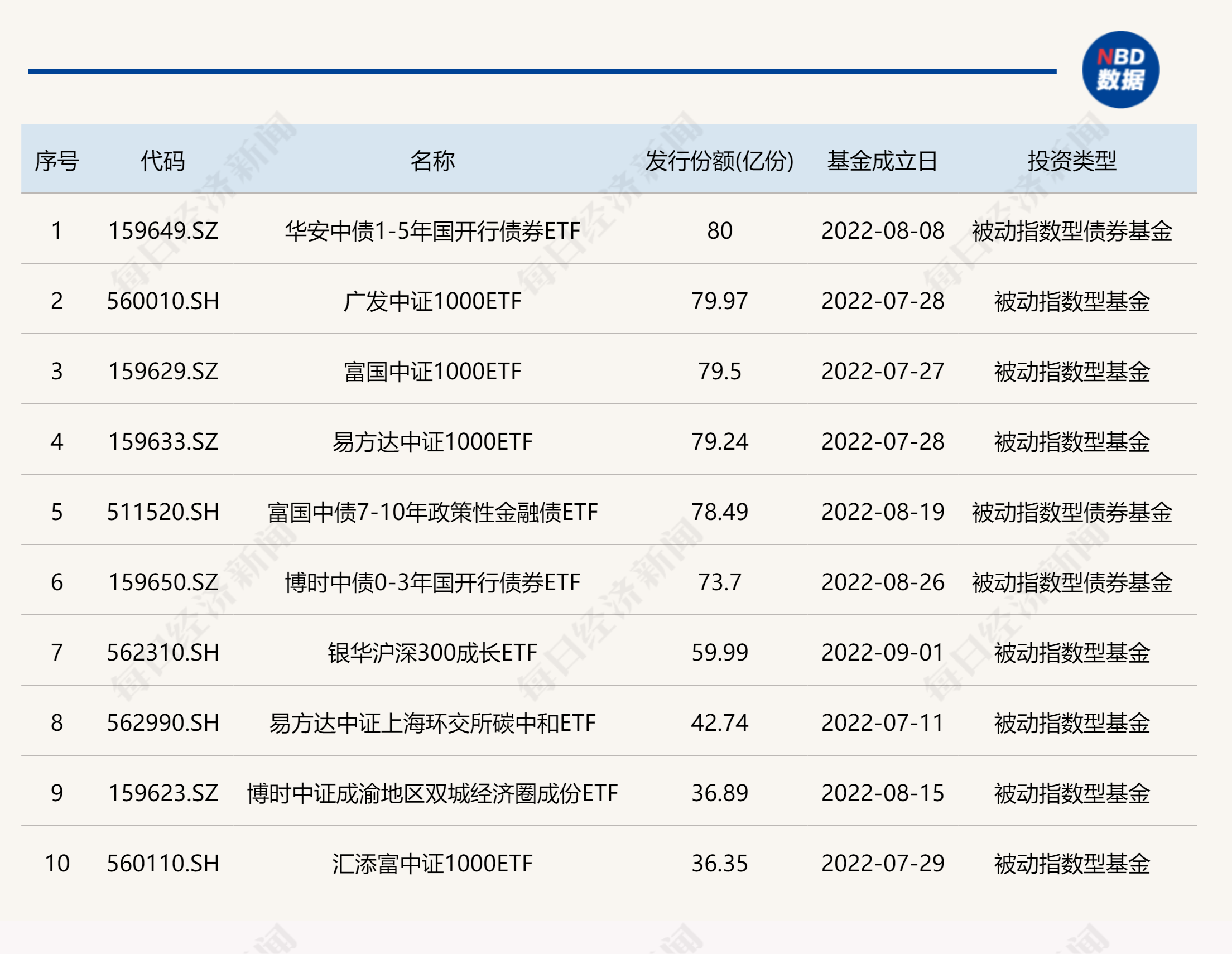Viewport: 1232px width, 954px height.
Task: Click fund name 富国中债7-10年政策性金融债ETF
Action: pyautogui.click(x=432, y=512)
